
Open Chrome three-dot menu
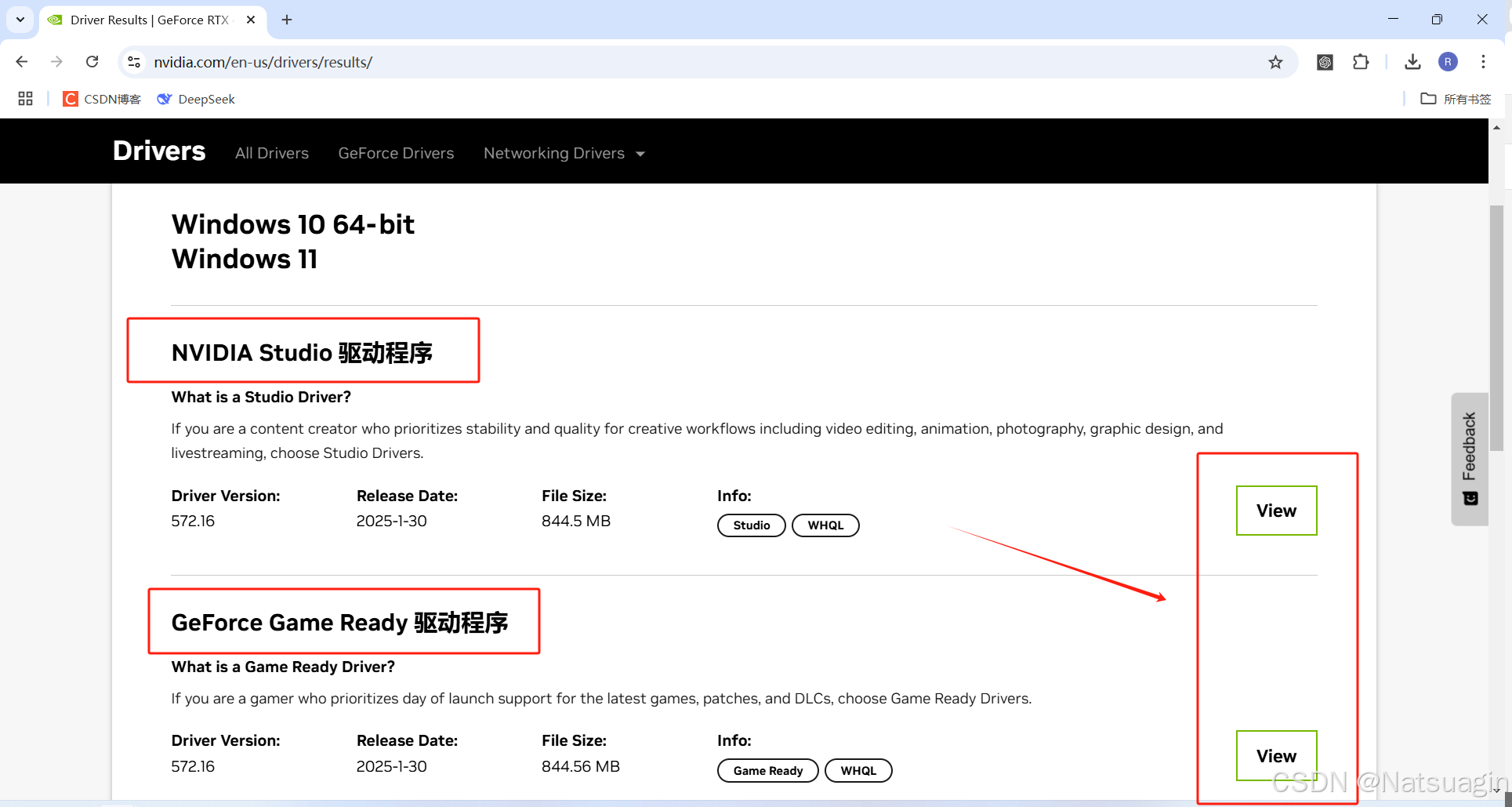(x=1483, y=62)
